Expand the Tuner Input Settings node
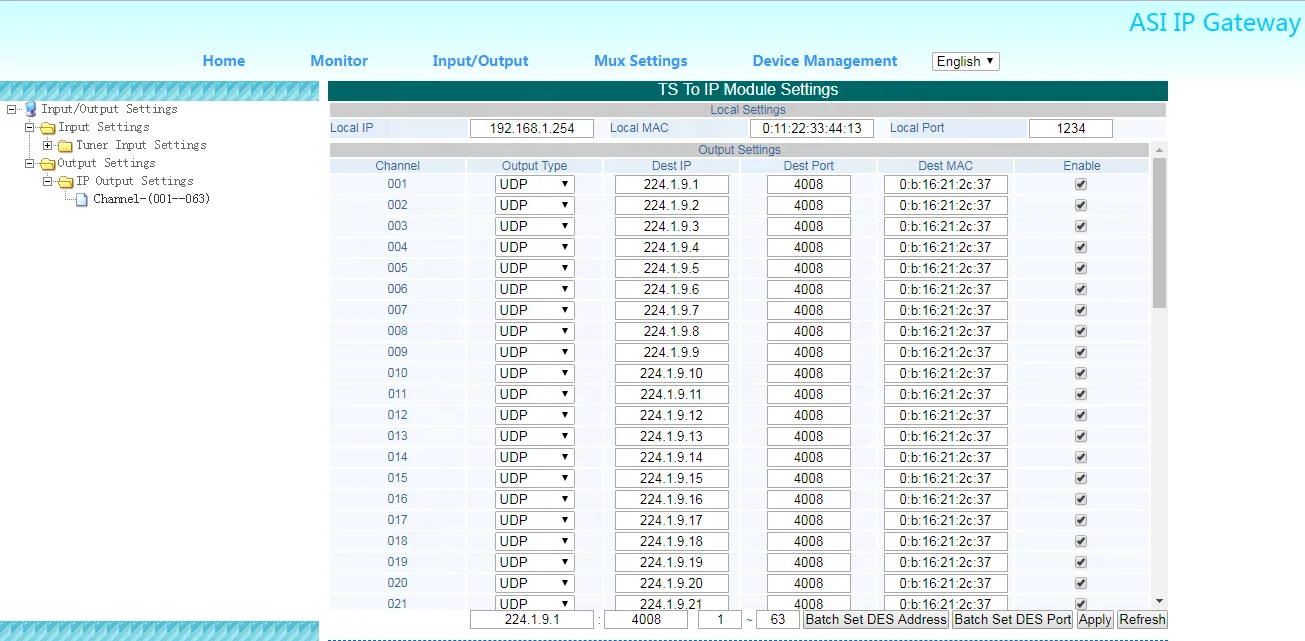1305x641 pixels. 47,145
